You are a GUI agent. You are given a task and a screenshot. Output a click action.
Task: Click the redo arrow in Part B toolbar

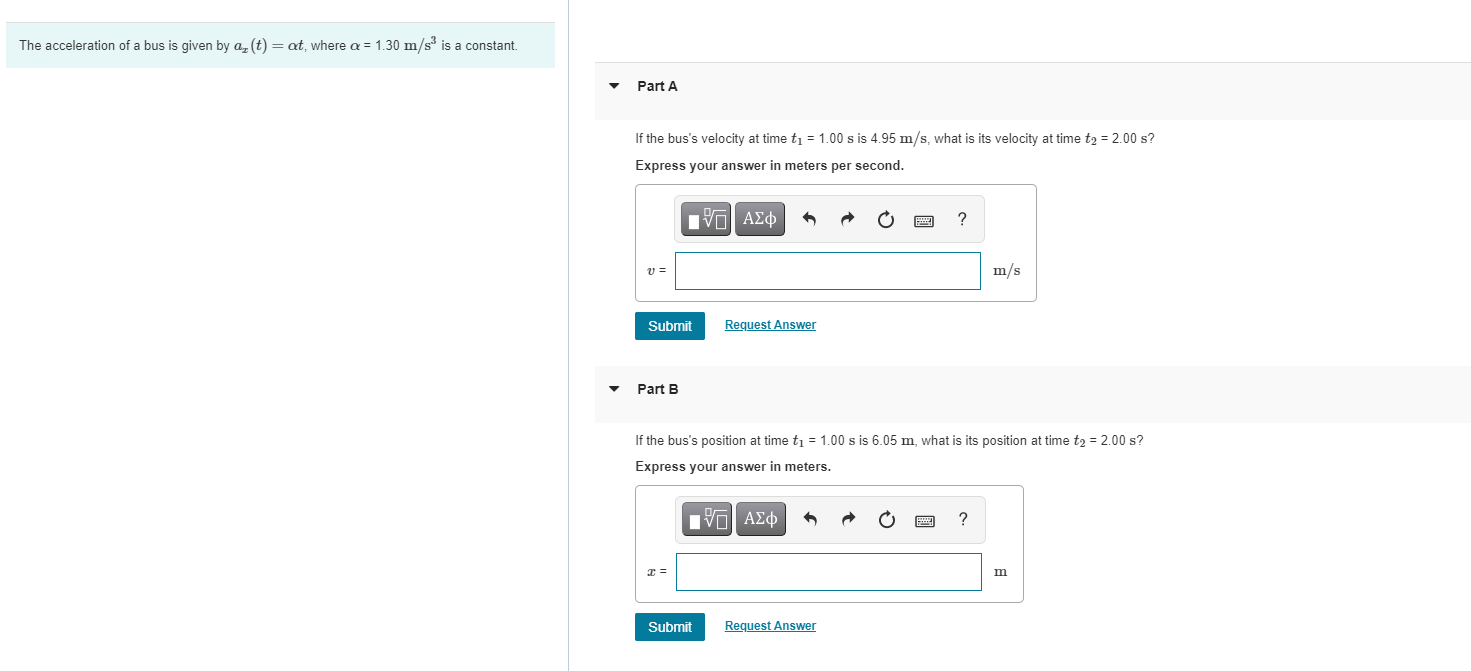pyautogui.click(x=847, y=519)
